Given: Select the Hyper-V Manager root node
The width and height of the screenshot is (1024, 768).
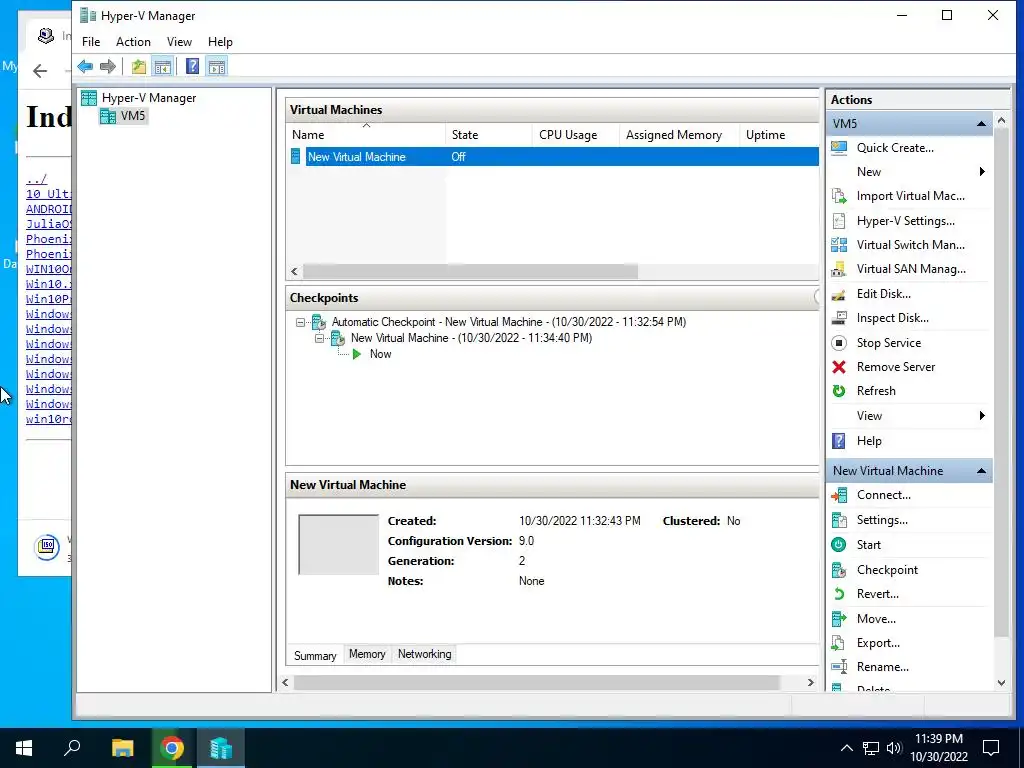Looking at the screenshot, I should pos(148,98).
